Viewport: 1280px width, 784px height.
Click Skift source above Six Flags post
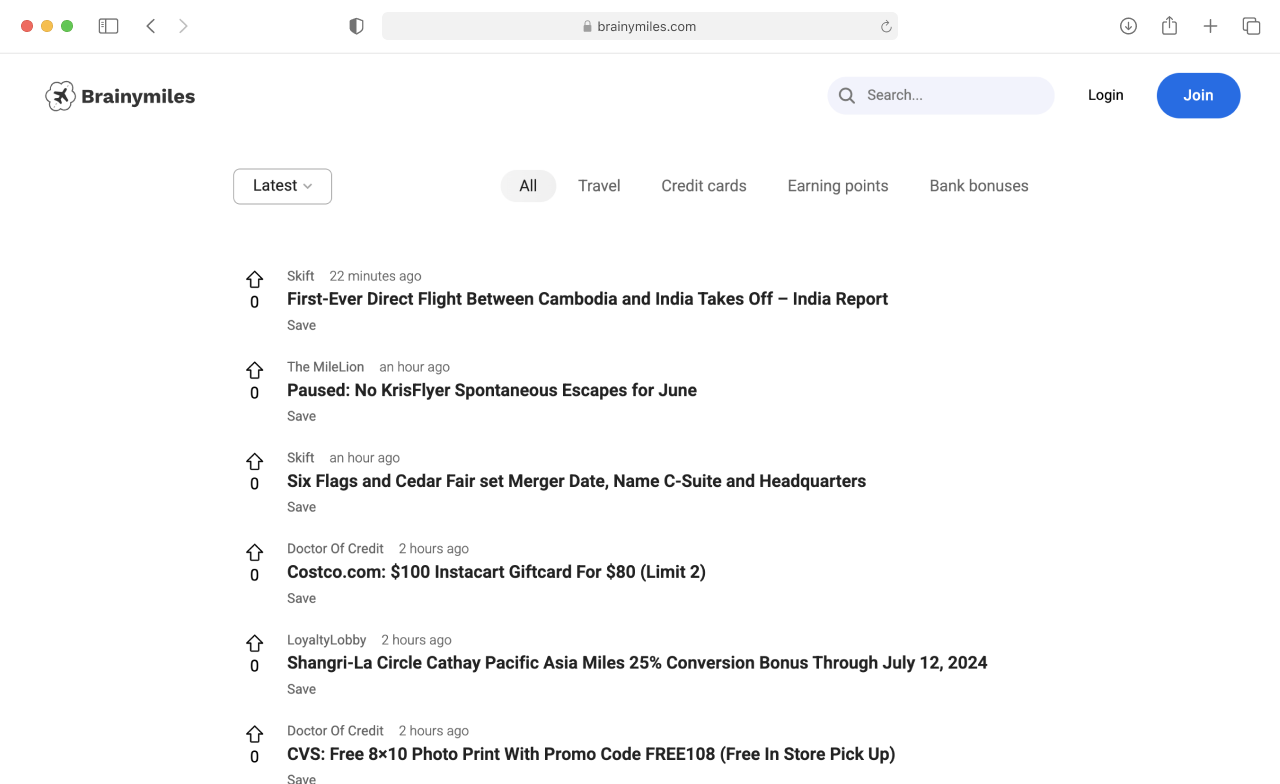[x=300, y=458]
